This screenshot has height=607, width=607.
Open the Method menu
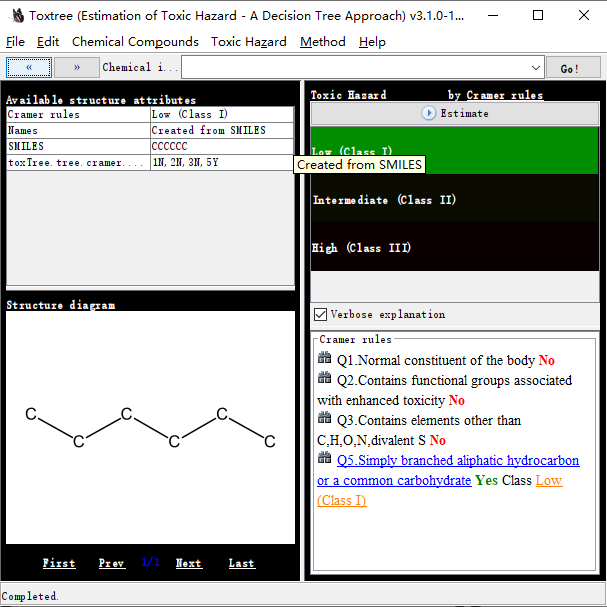[x=322, y=42]
